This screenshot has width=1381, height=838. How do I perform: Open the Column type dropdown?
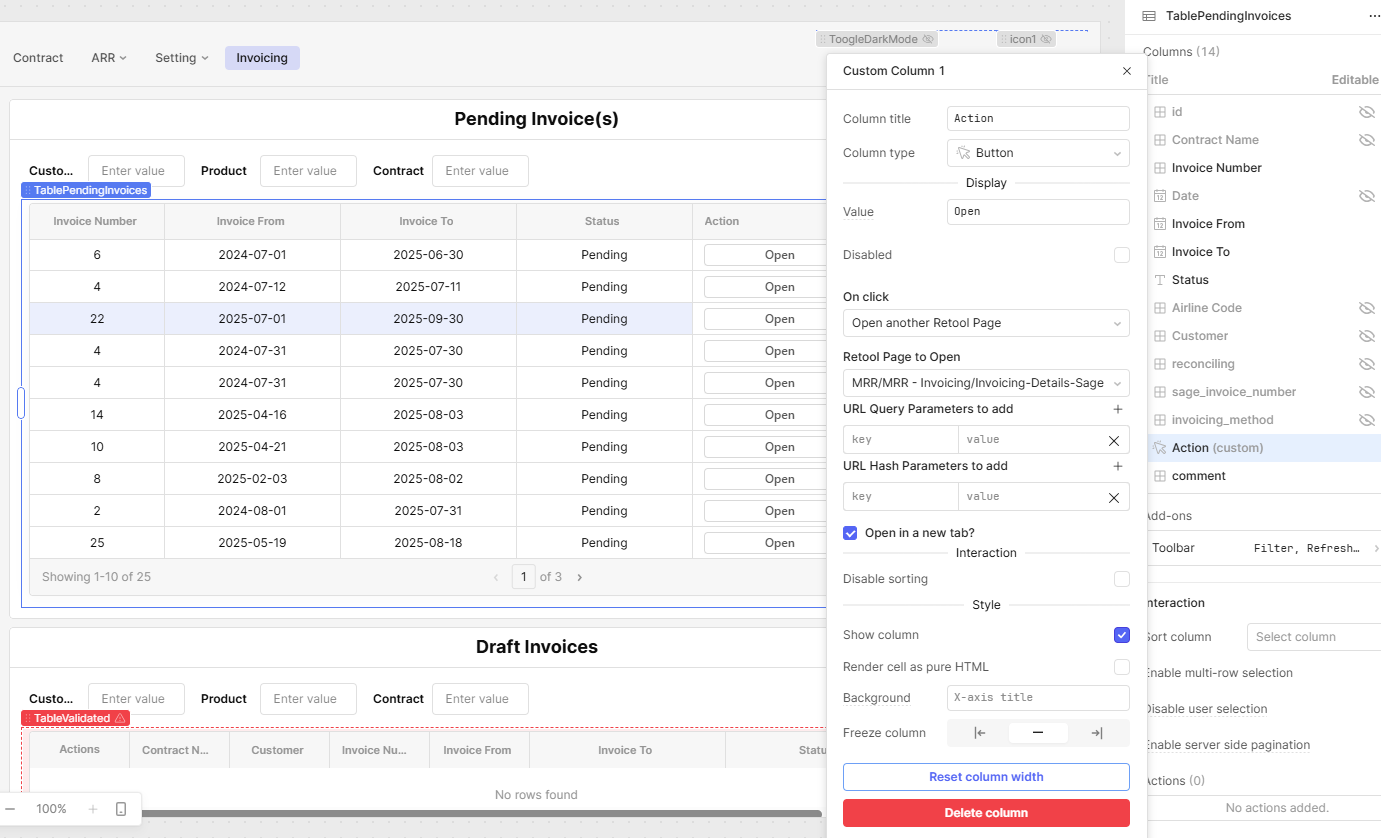pyautogui.click(x=1037, y=153)
